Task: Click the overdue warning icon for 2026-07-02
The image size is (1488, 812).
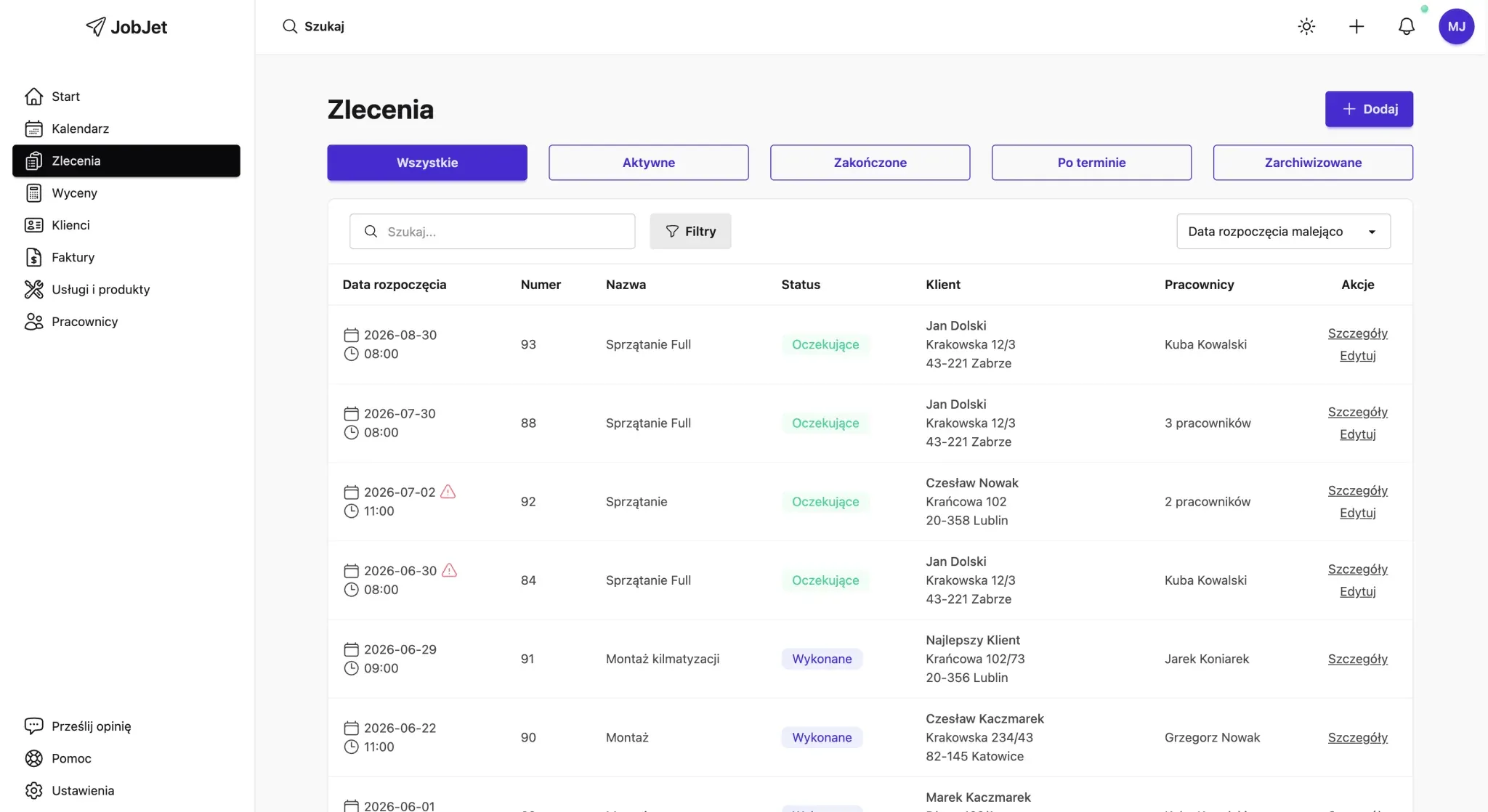Action: point(448,492)
